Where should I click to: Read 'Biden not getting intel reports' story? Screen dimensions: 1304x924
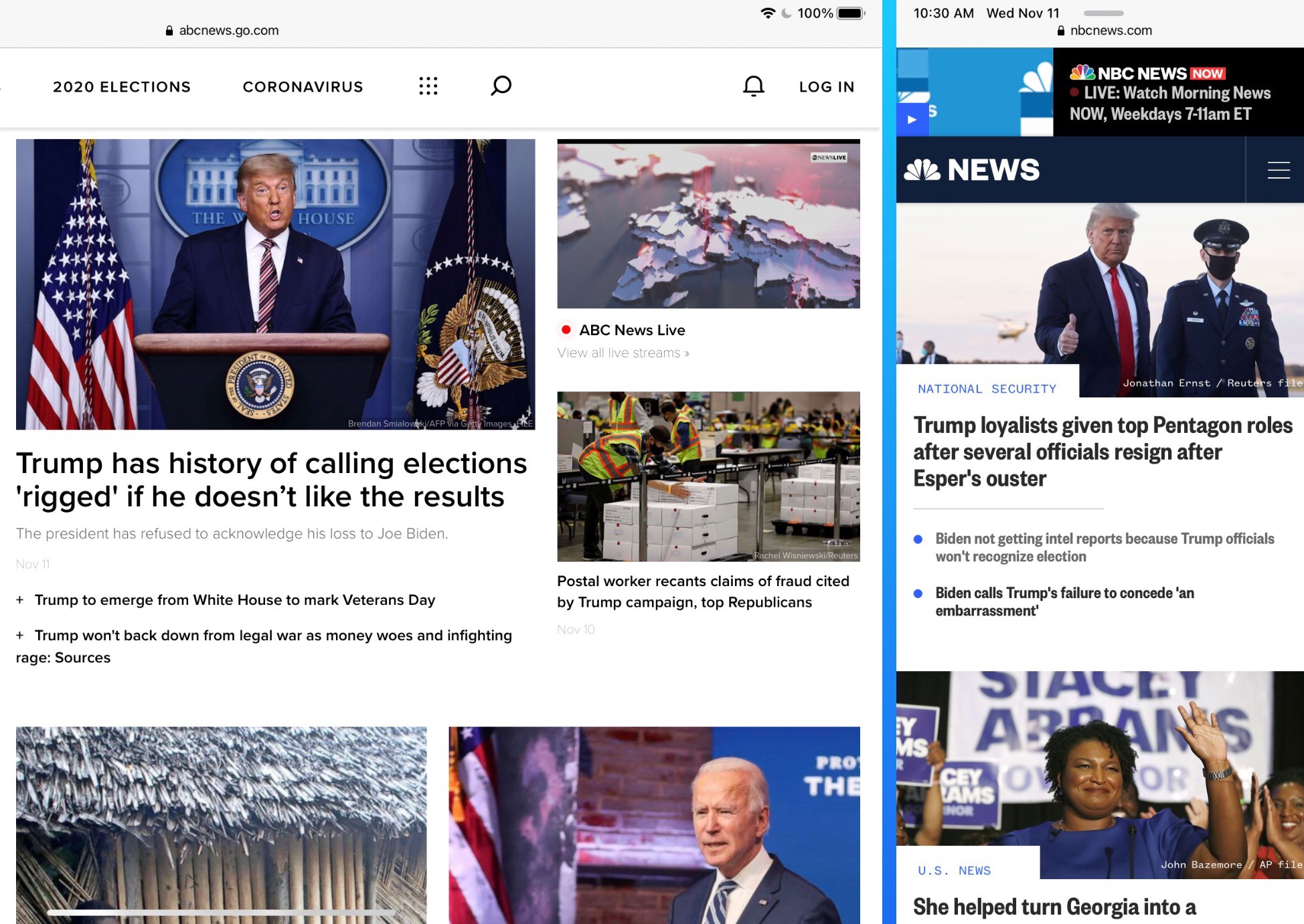(1105, 547)
